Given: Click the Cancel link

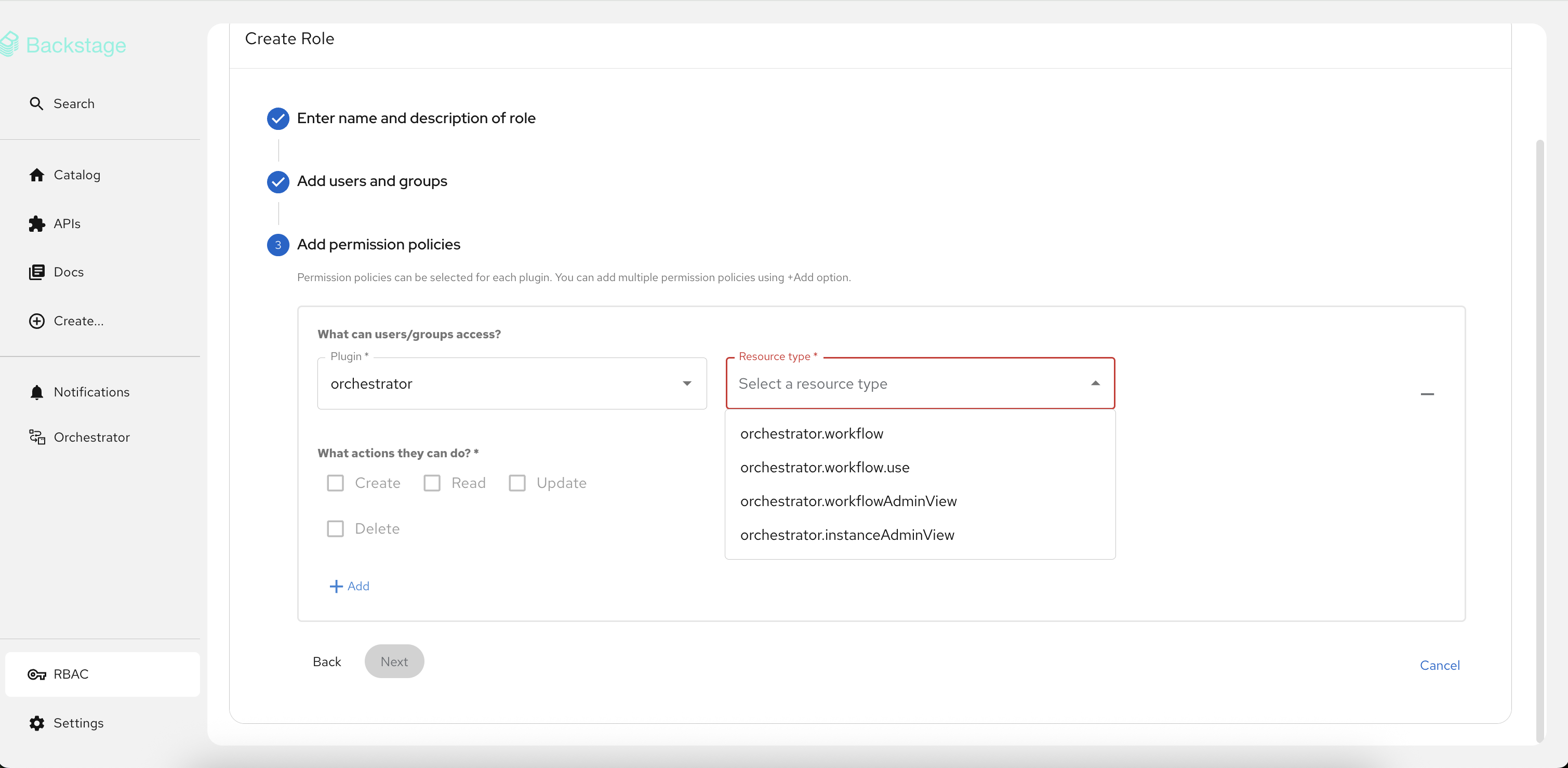Looking at the screenshot, I should click(x=1439, y=665).
